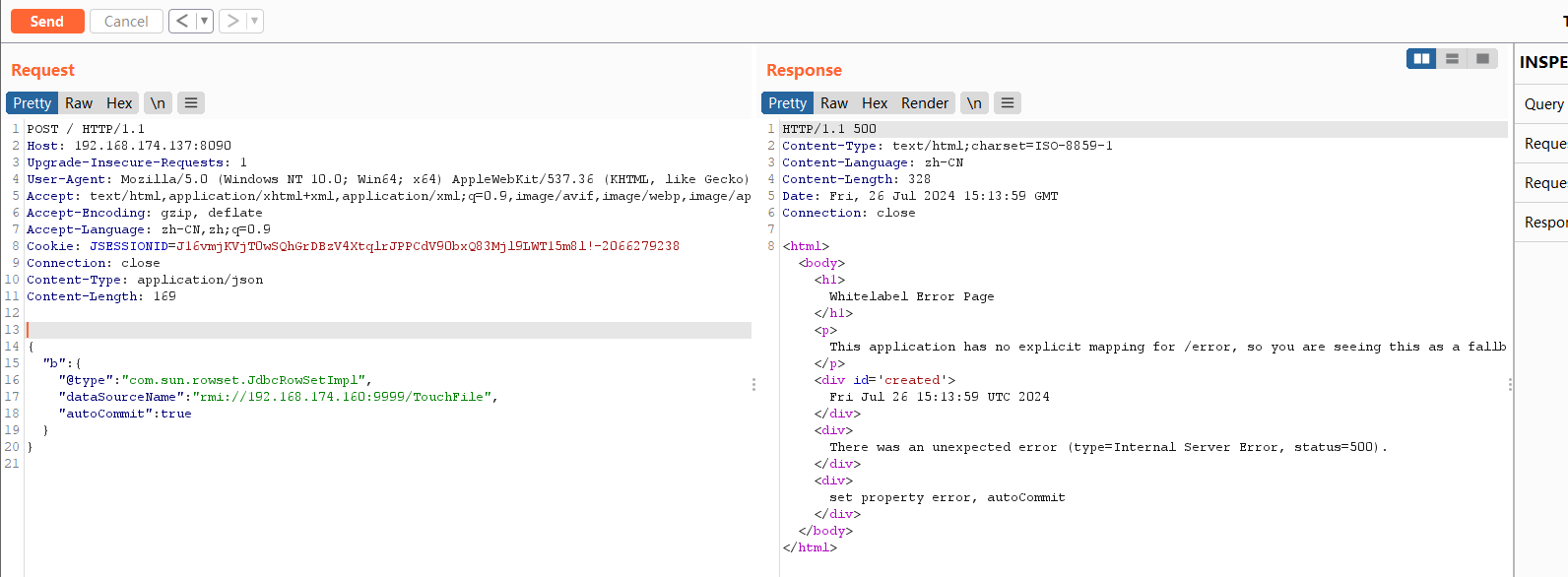Image resolution: width=1568 pixels, height=577 pixels.
Task: Click the request pane divider handle dots
Action: 754,385
